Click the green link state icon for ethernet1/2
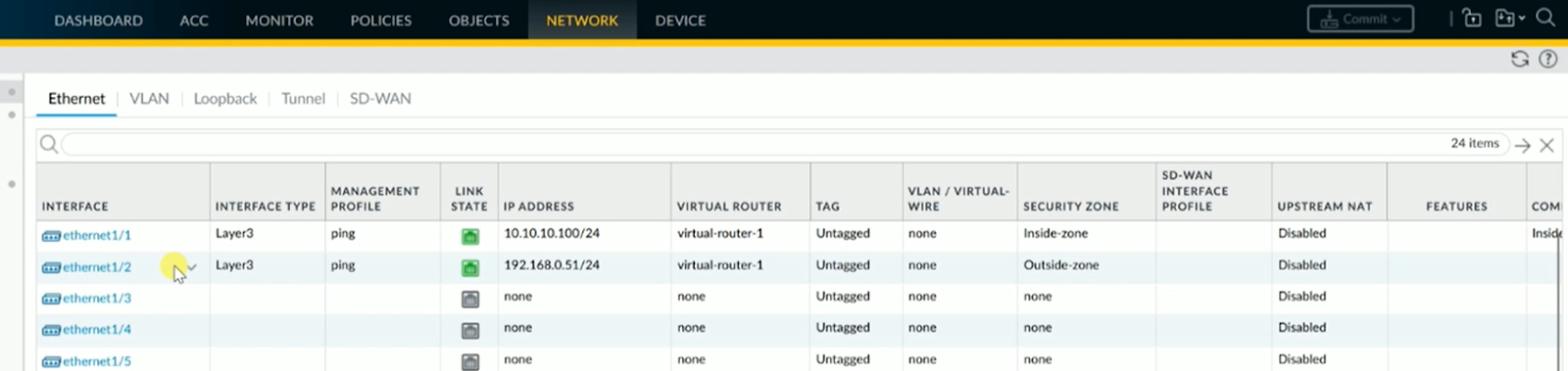 470,268
